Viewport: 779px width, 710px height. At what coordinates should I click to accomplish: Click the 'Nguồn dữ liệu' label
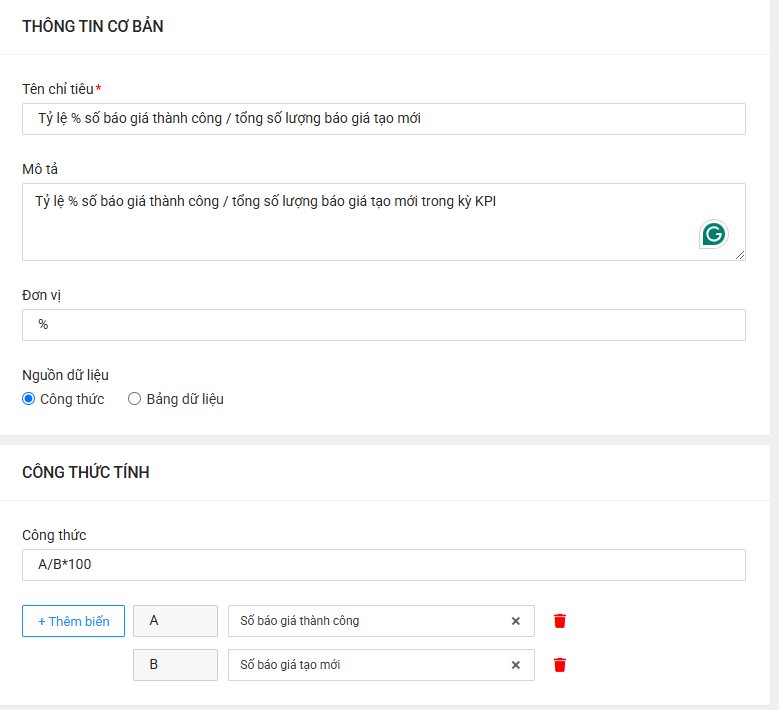click(x=66, y=375)
